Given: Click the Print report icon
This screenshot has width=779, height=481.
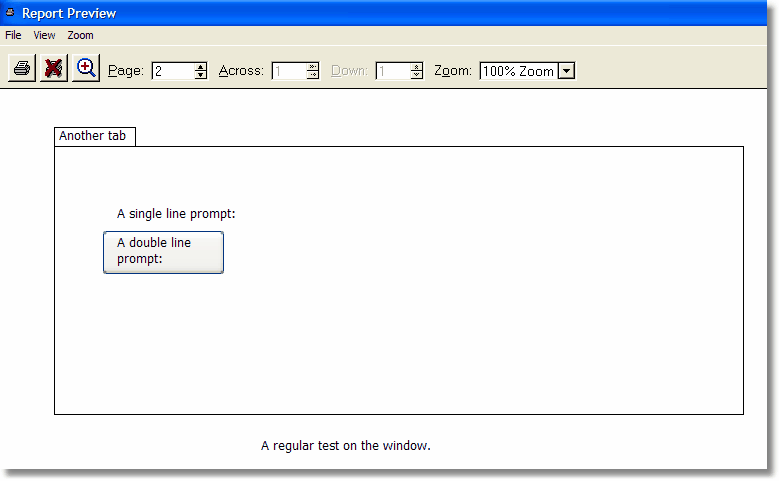Looking at the screenshot, I should (22, 68).
